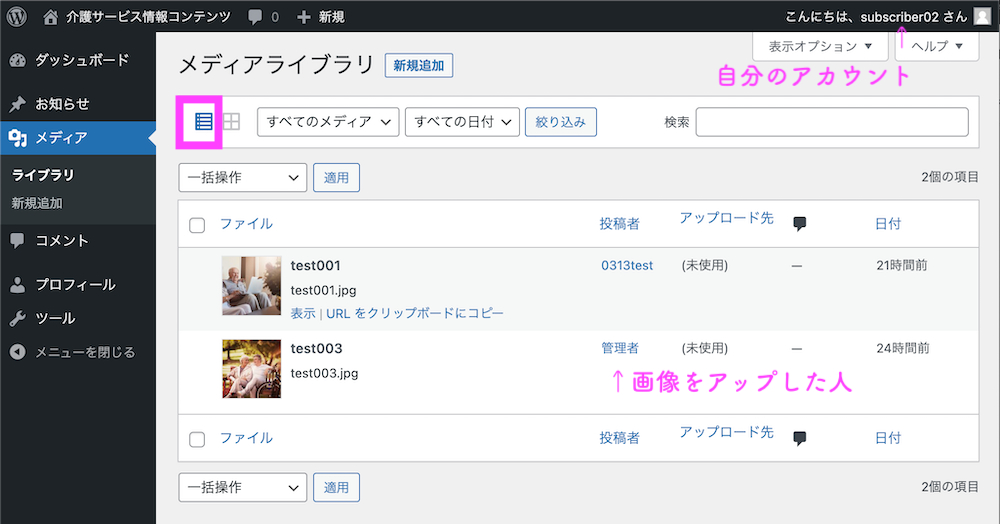Click author link 管理者

[x=620, y=348]
